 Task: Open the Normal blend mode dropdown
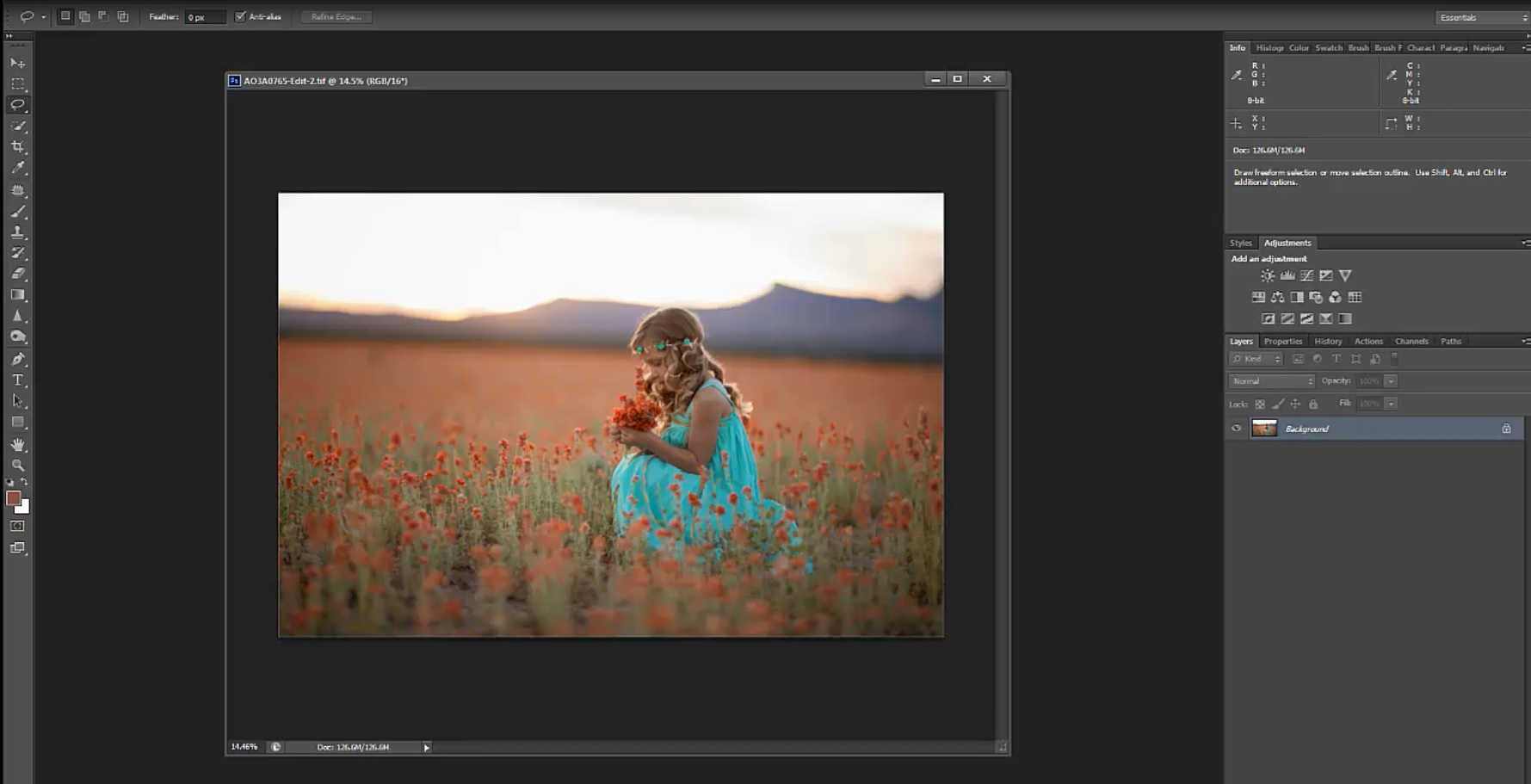1272,381
